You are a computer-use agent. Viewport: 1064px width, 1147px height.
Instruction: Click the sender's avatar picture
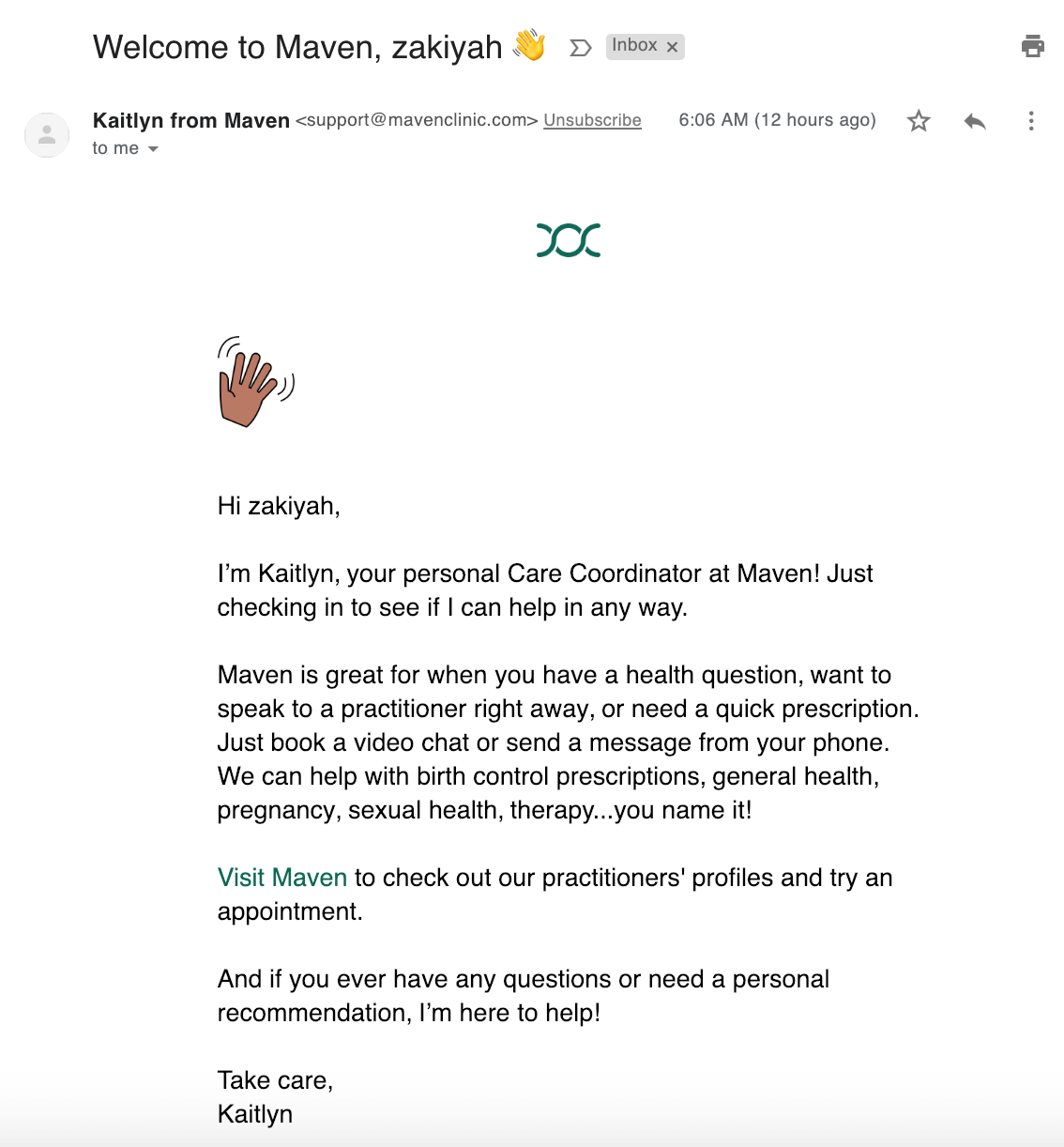coord(47,135)
